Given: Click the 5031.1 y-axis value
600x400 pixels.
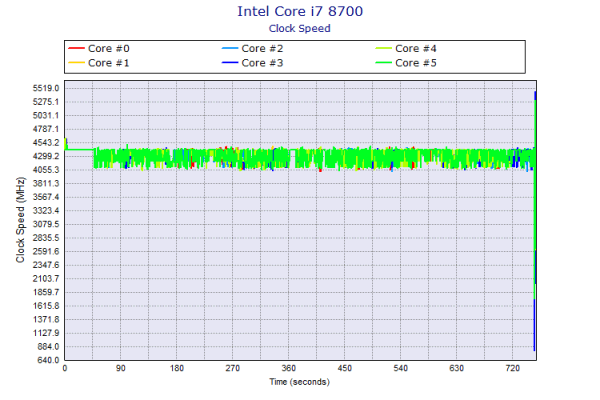Looking at the screenshot, I should (46, 116).
